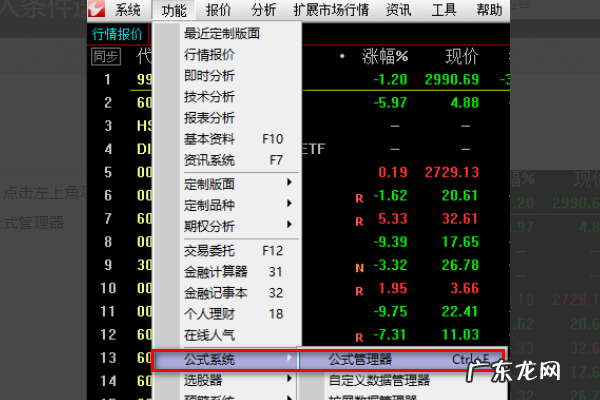The image size is (600, 400).
Task: Click the 同步 button
Action: point(106,57)
